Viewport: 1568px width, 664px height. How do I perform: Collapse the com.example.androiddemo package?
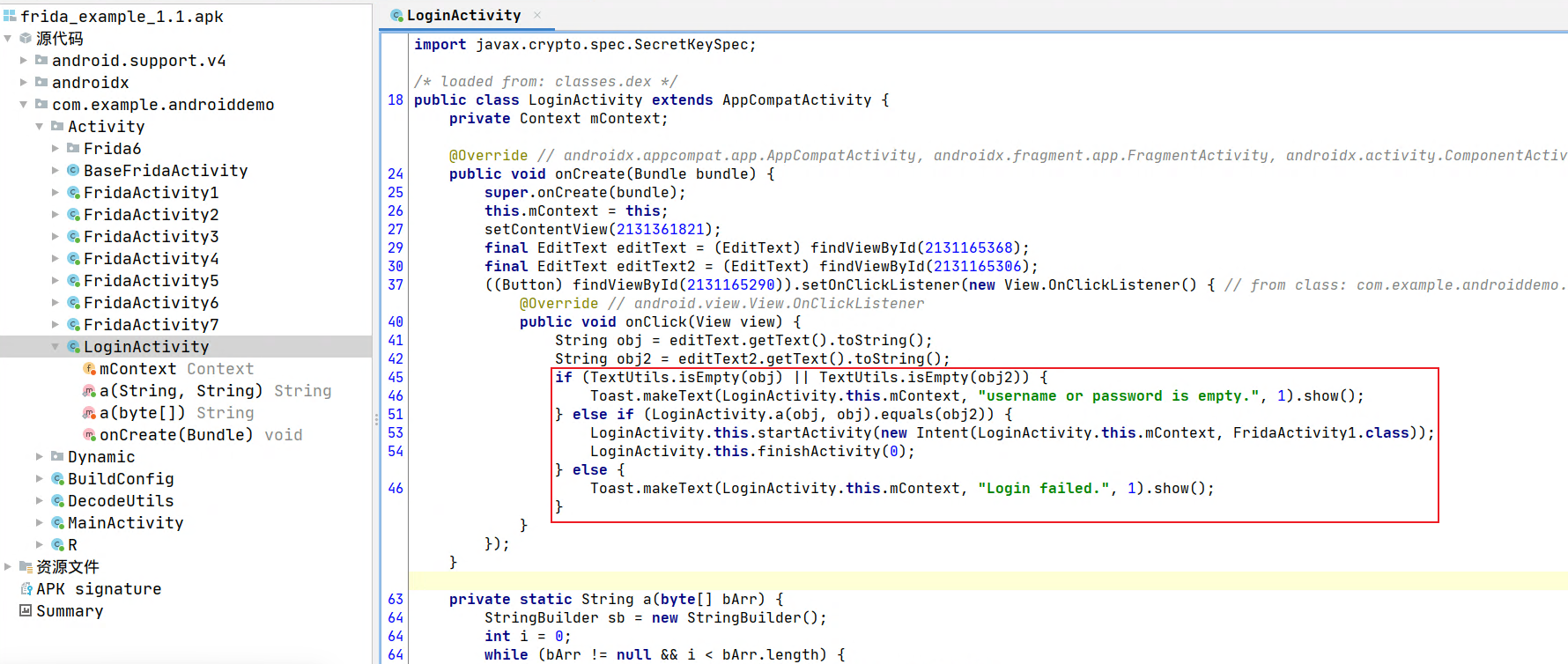click(x=24, y=104)
